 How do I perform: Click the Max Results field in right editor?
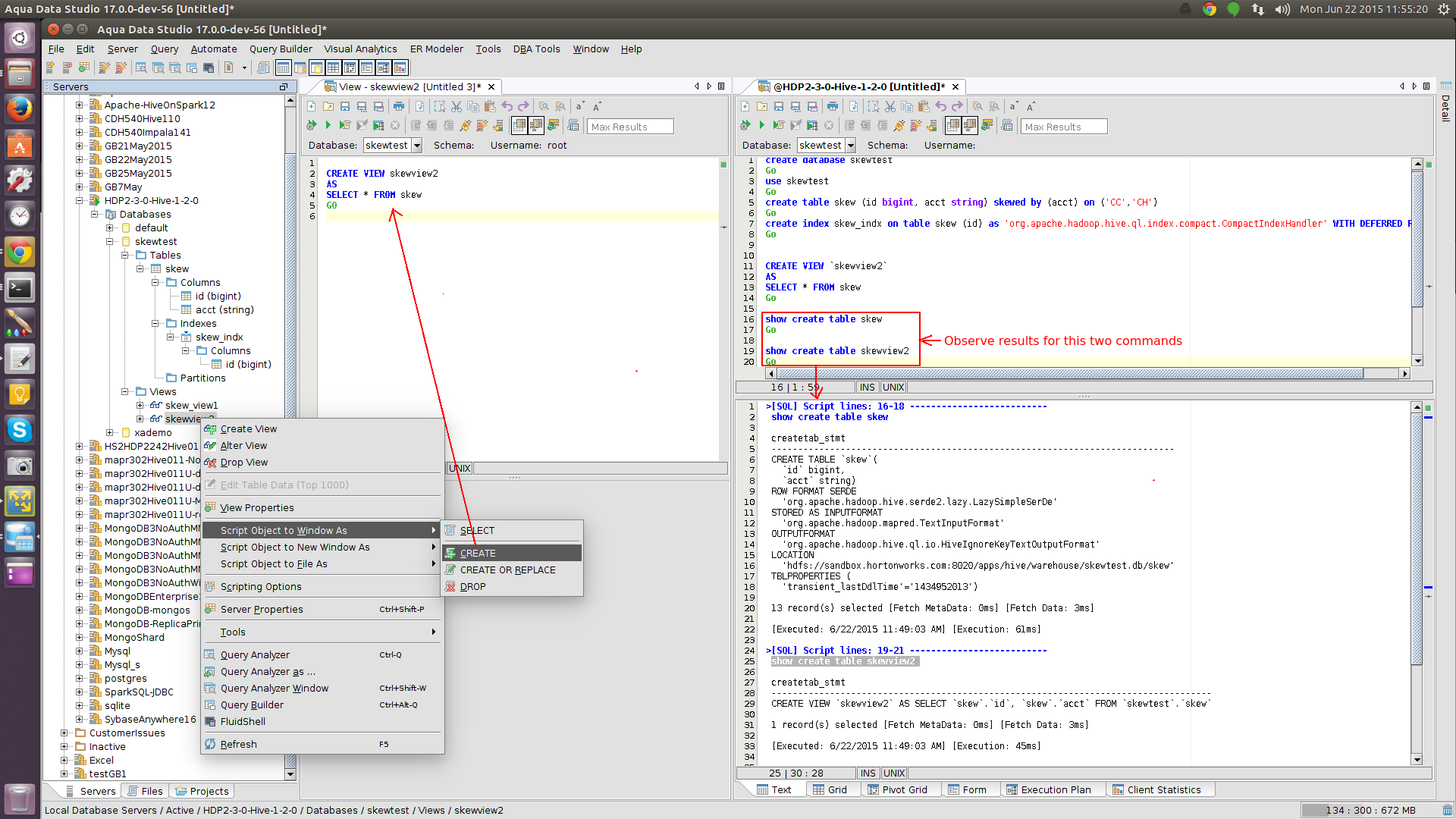(x=1063, y=127)
